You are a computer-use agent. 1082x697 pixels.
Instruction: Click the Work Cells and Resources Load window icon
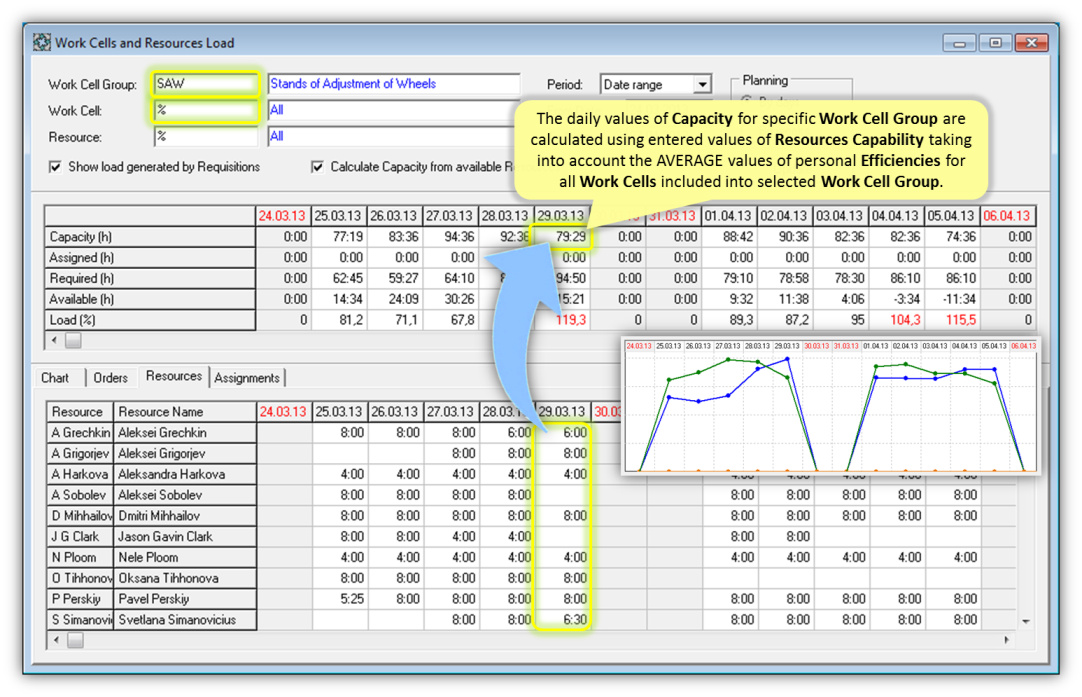42,43
